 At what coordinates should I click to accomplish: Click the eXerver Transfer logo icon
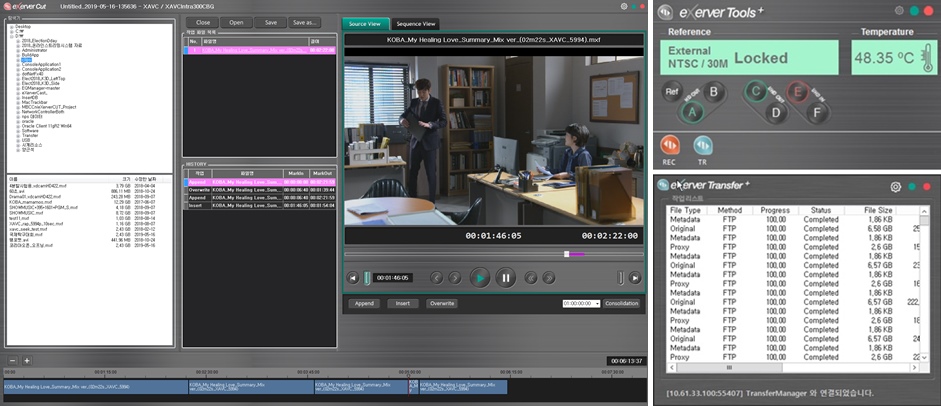click(663, 185)
